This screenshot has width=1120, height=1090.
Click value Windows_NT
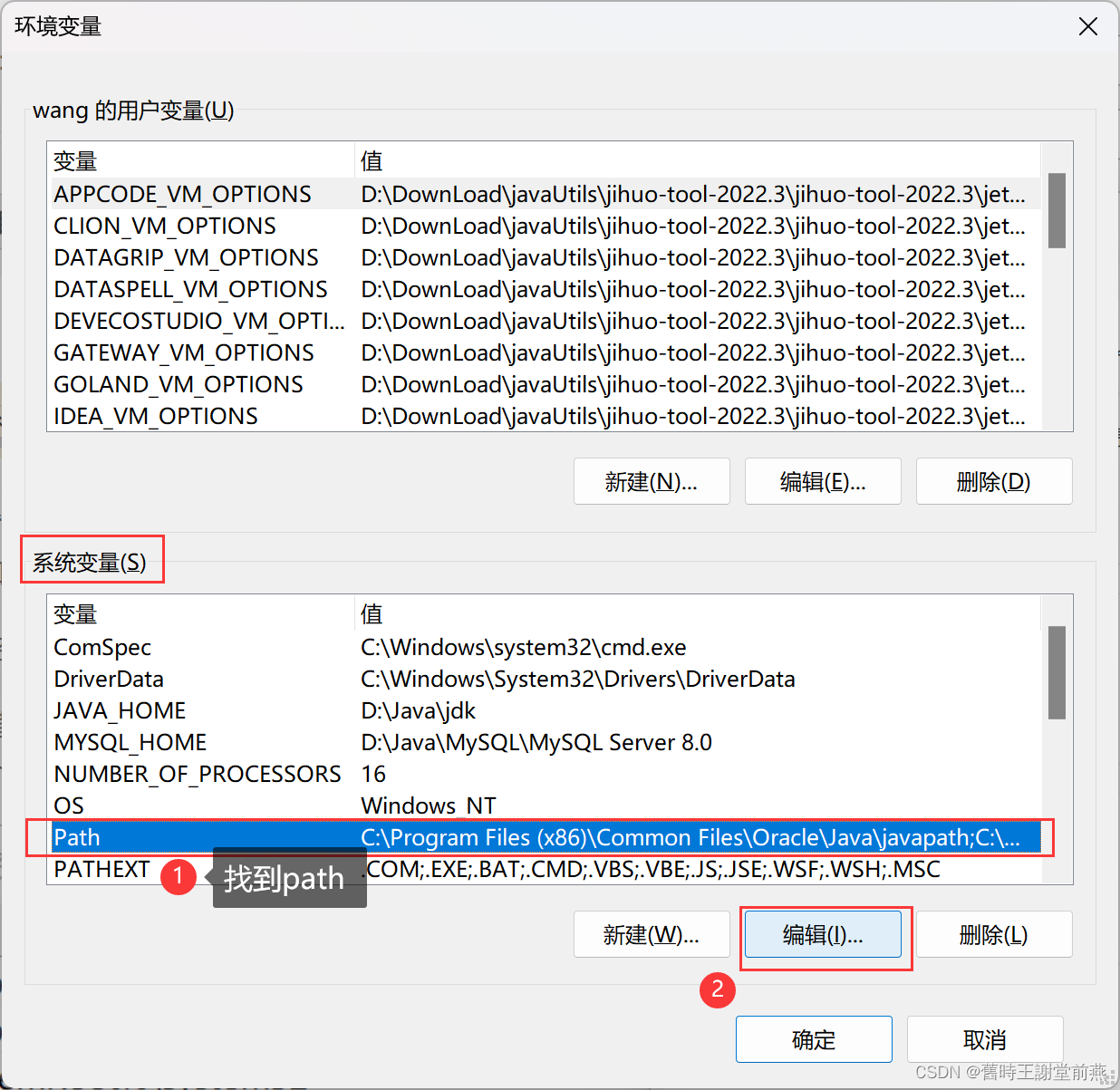[x=429, y=805]
